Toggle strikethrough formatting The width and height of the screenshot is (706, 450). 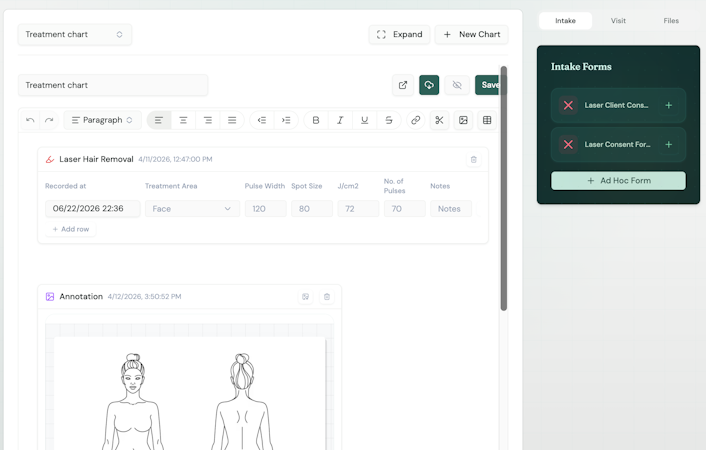tap(389, 120)
